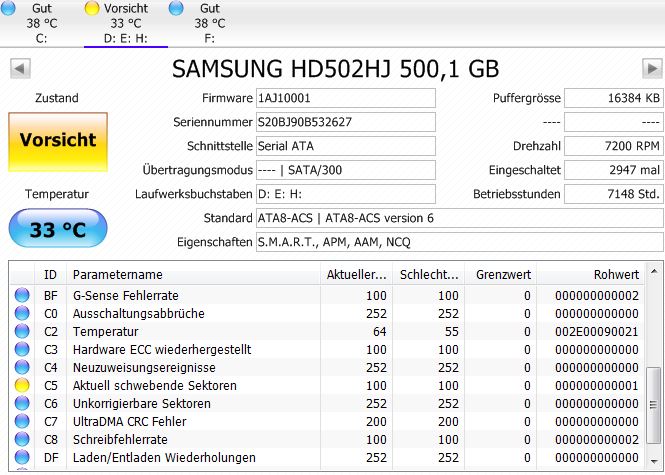Screen dimensions: 665x475
Task: Select the F: drive status tab
Action: coord(210,23)
